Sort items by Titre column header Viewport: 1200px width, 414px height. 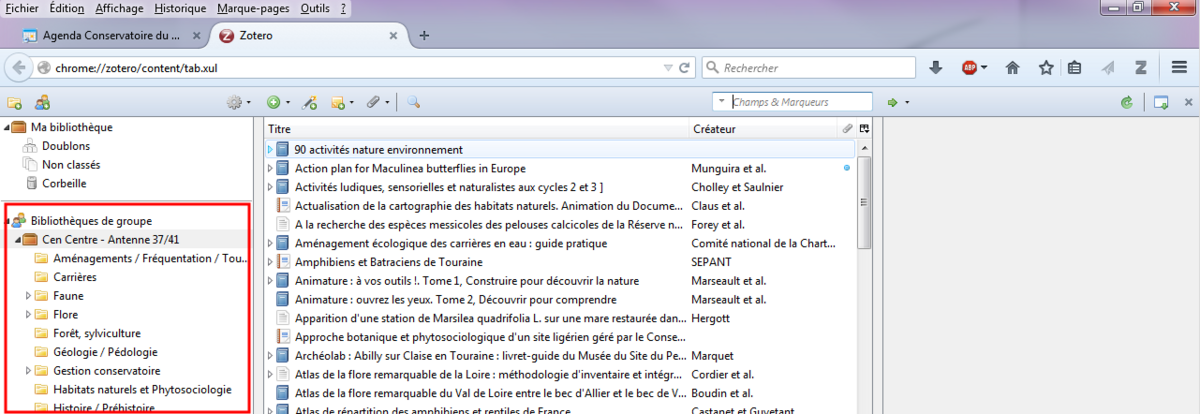pos(475,129)
